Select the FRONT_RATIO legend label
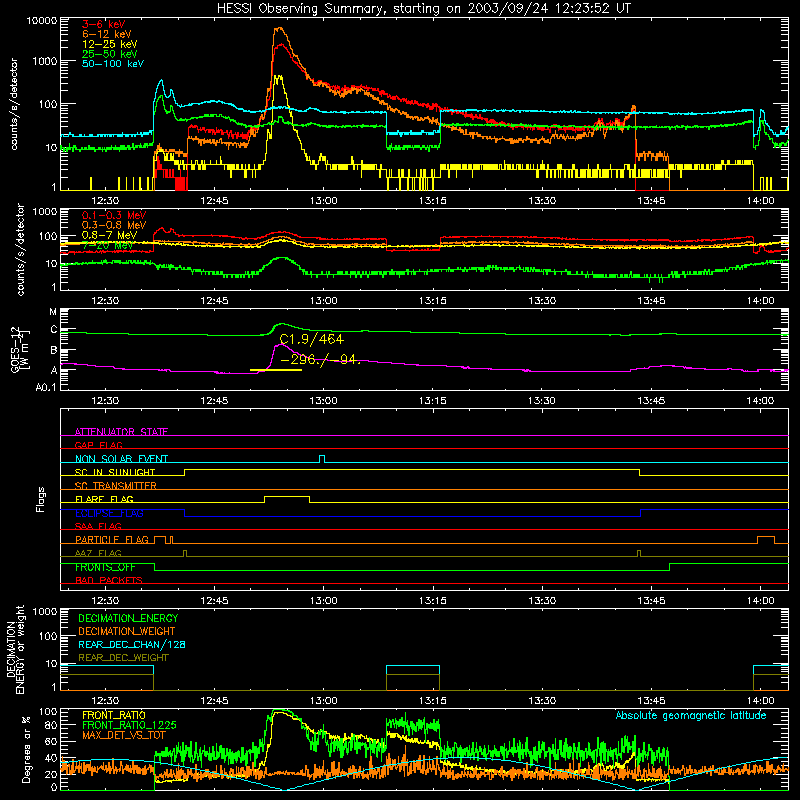The height and width of the screenshot is (800, 800). [114, 715]
